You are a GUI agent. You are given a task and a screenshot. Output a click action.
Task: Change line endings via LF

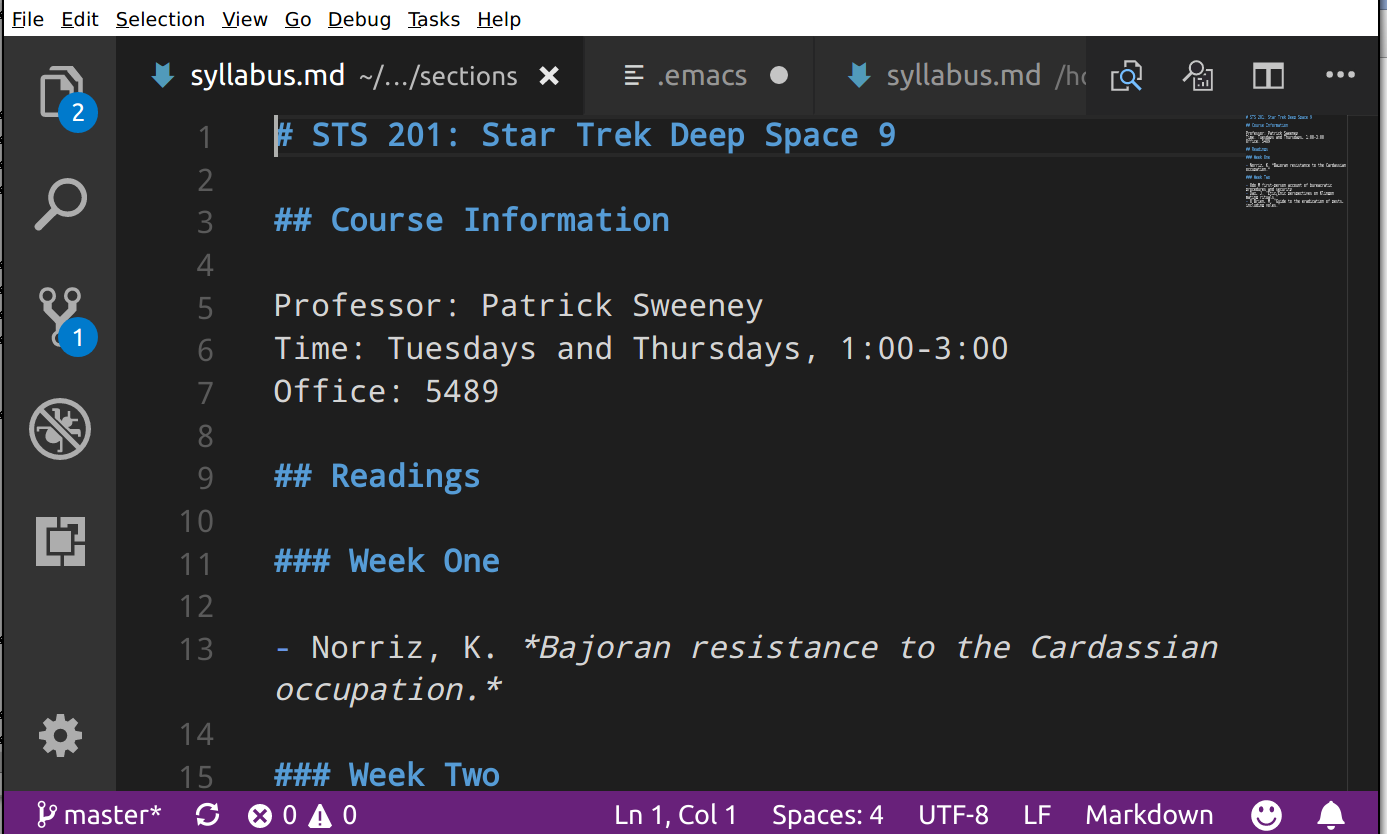click(1037, 815)
